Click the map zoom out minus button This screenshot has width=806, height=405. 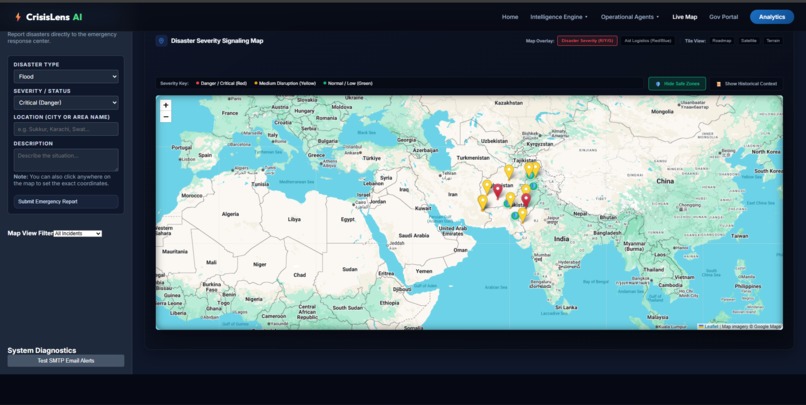[166, 117]
